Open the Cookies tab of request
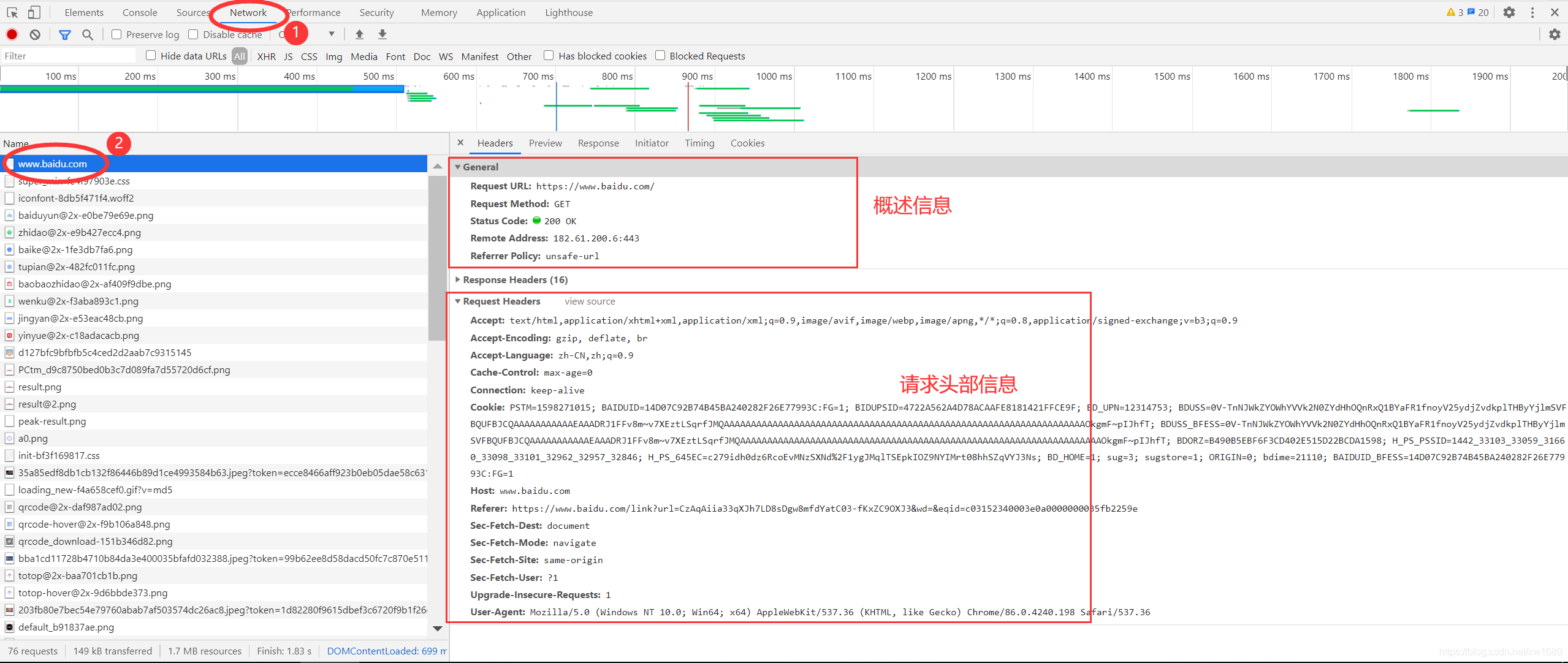1568x663 pixels. tap(747, 143)
